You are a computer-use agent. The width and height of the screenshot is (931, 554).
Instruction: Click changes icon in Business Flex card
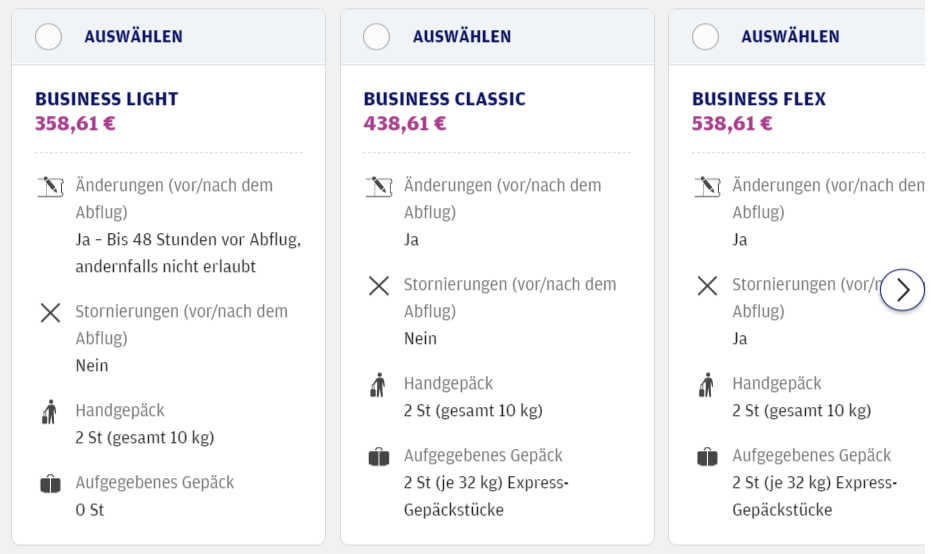click(x=707, y=186)
